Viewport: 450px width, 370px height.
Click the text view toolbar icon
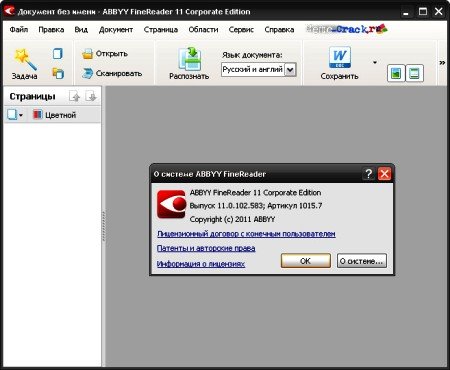point(414,73)
